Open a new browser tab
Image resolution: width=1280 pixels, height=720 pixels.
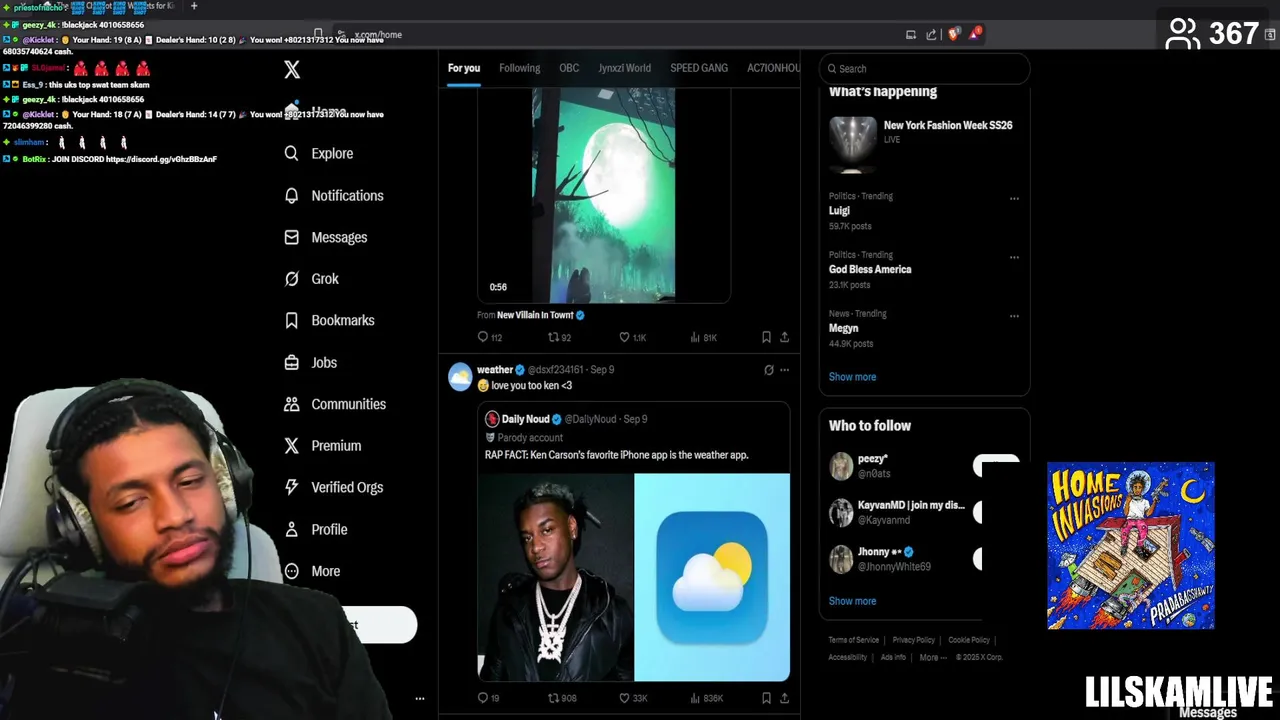tap(194, 6)
